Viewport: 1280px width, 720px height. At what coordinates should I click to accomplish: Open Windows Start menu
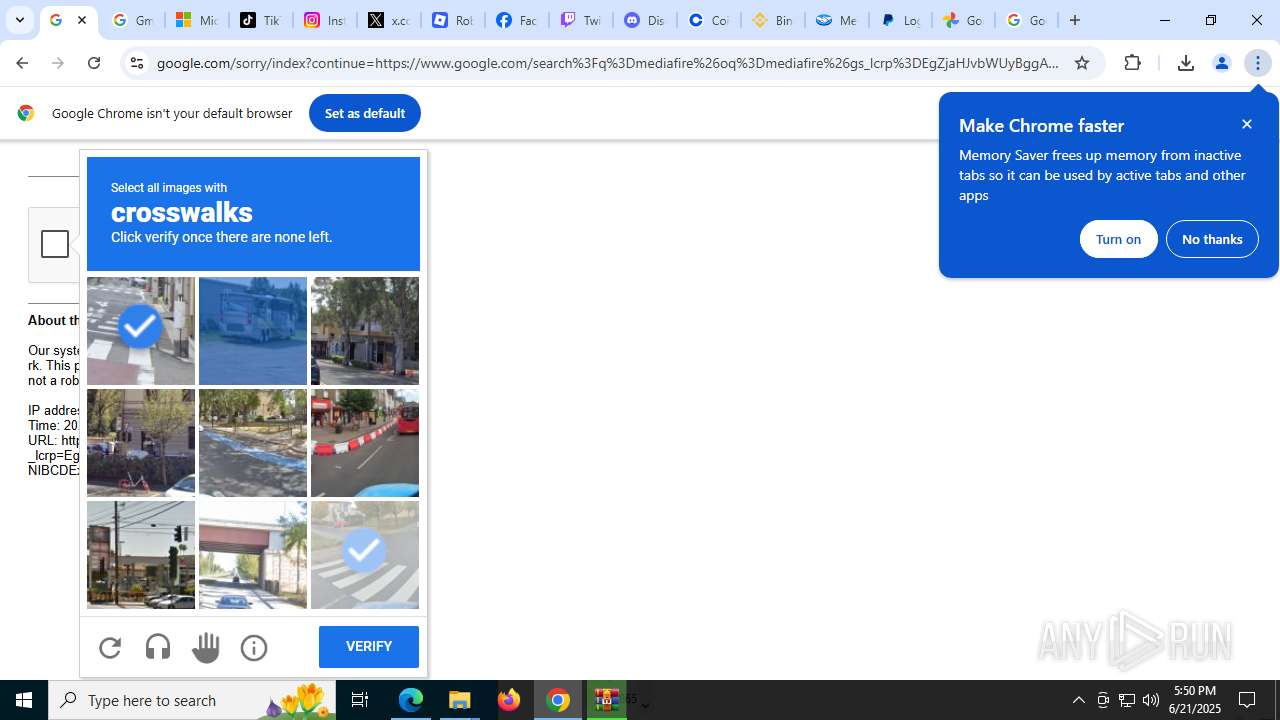pyautogui.click(x=24, y=700)
